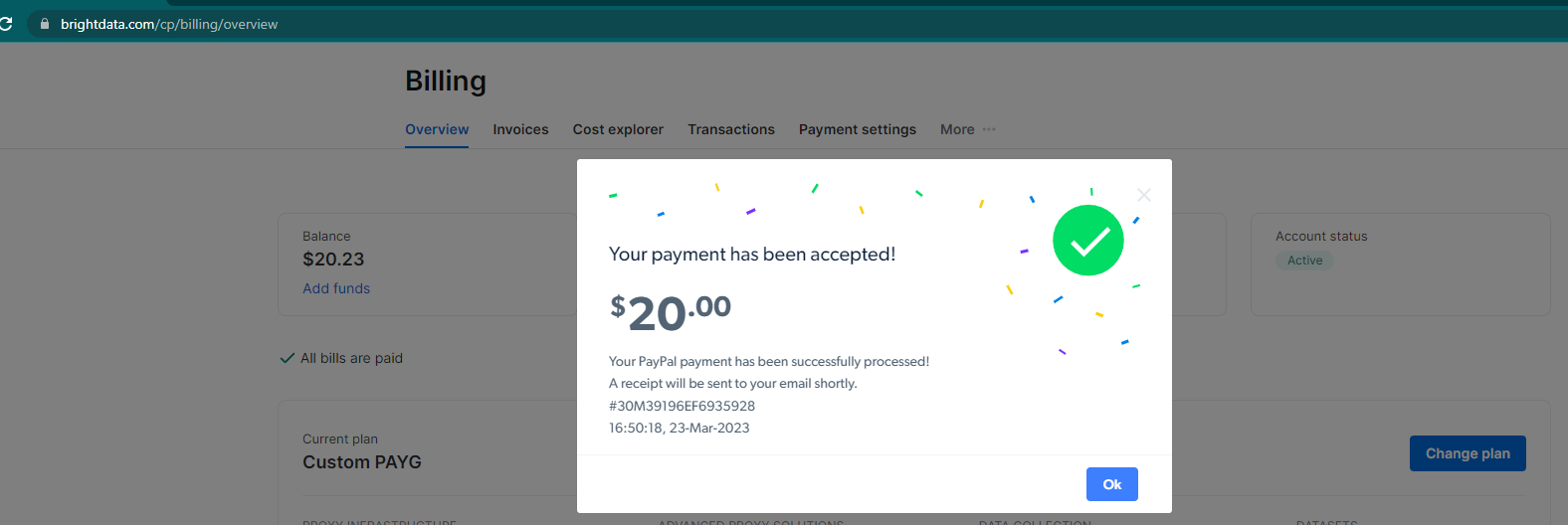The height and width of the screenshot is (525, 1568).
Task: Focus the brightdata.com address bar URL
Action: [x=169, y=24]
